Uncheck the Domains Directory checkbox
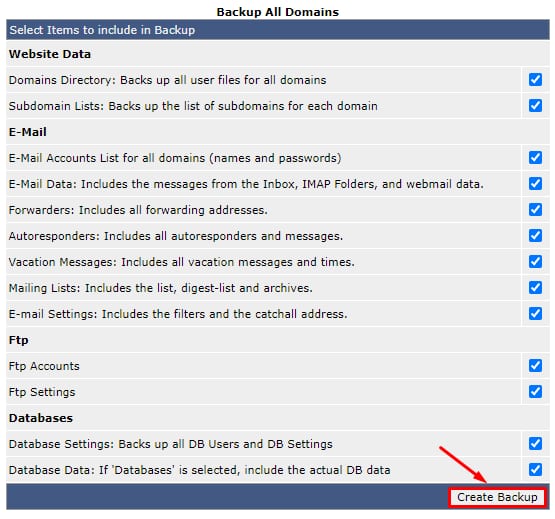 coord(535,80)
